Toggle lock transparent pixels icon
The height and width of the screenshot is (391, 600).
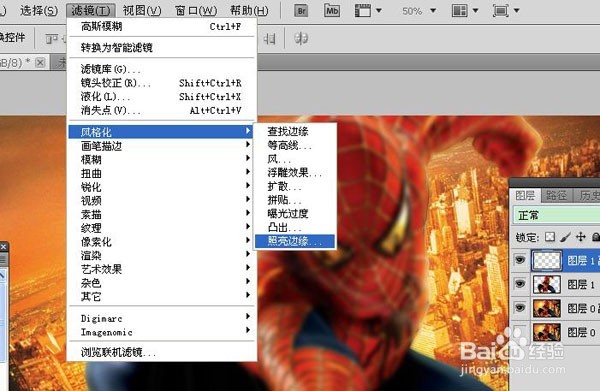(550, 237)
